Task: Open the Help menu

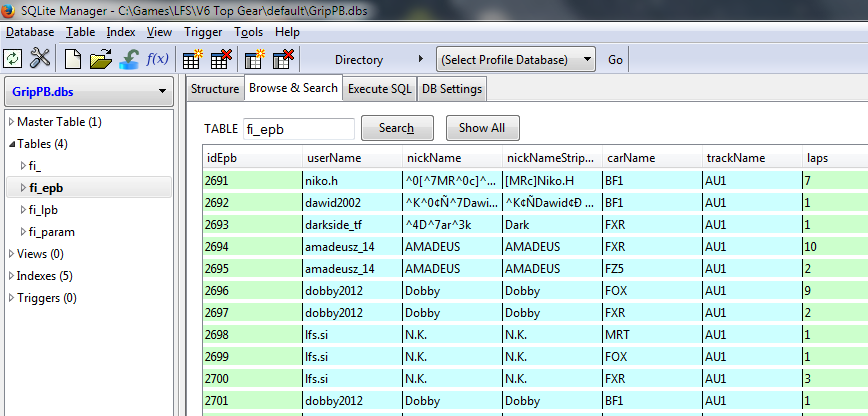Action: click(287, 32)
